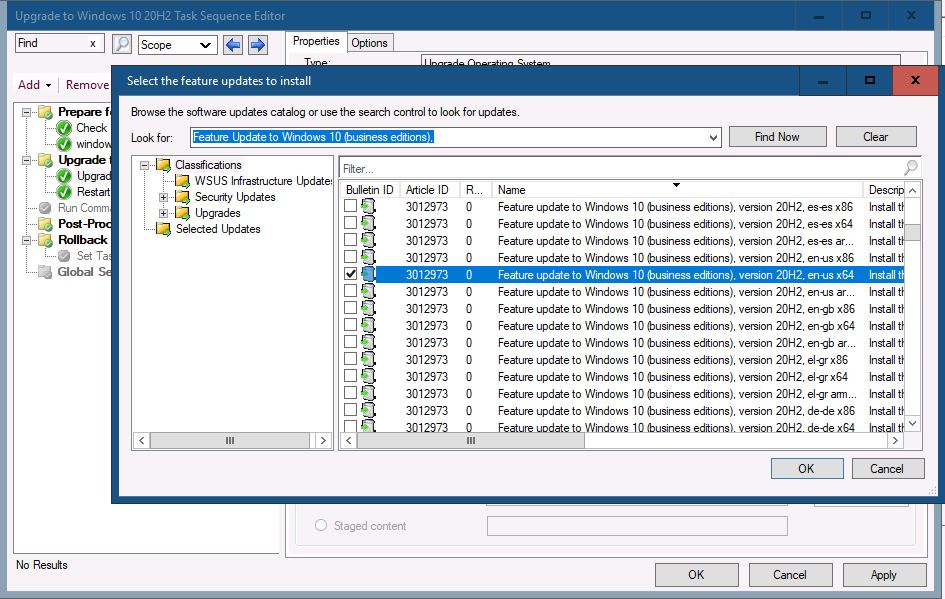Image resolution: width=945 pixels, height=599 pixels.
Task: Open the Scope dropdown in the editor
Action: pos(205,45)
